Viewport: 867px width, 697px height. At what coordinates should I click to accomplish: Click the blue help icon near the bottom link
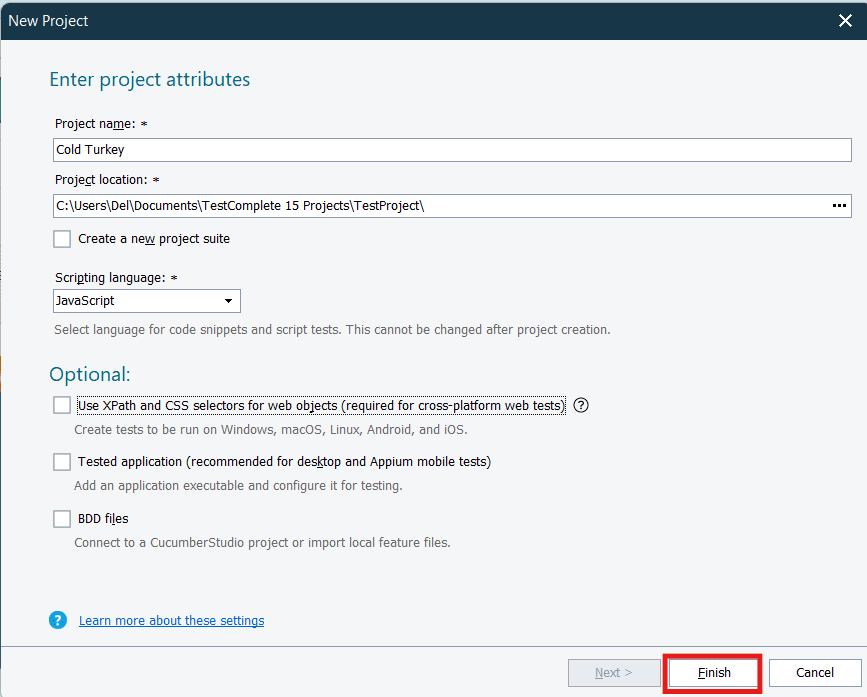(58, 620)
